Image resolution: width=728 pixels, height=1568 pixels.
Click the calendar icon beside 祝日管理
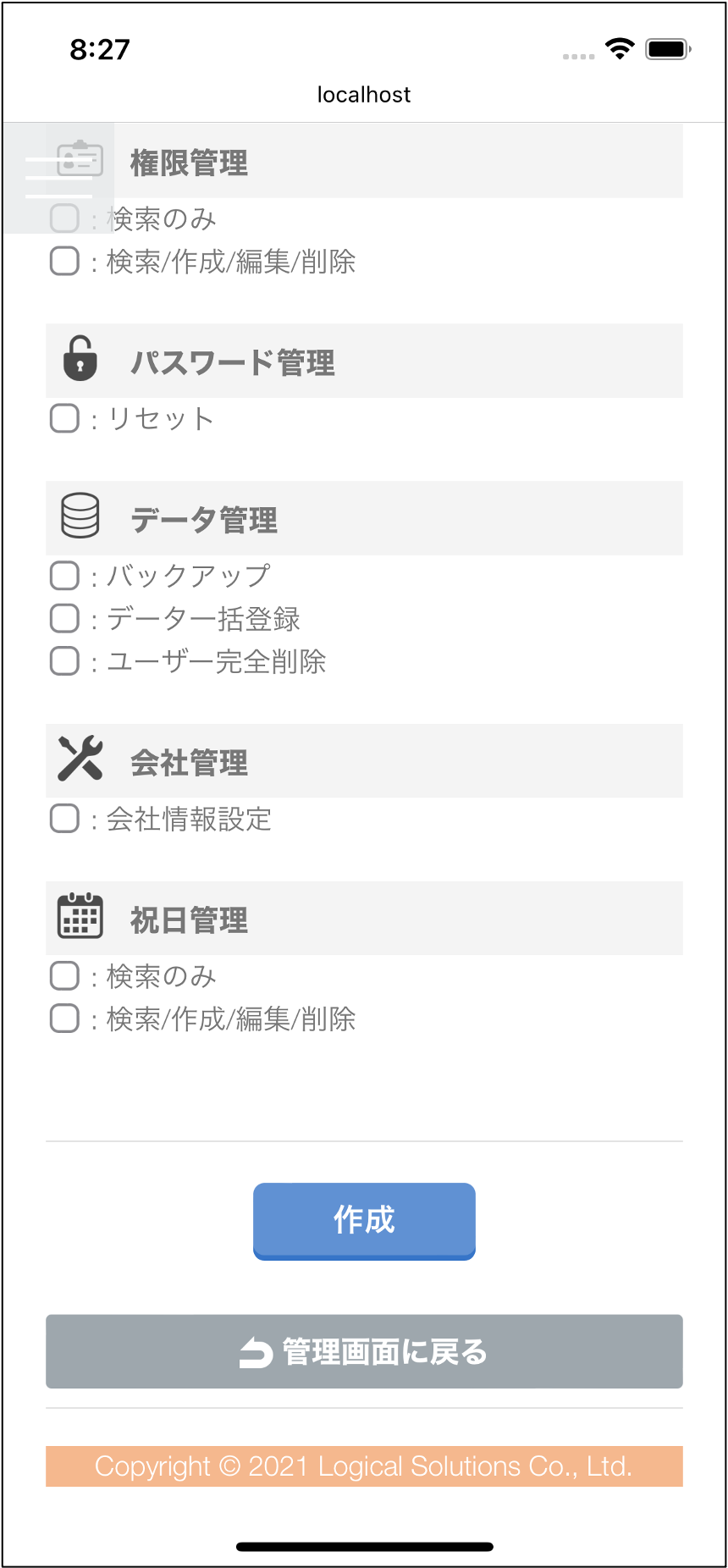click(x=80, y=915)
